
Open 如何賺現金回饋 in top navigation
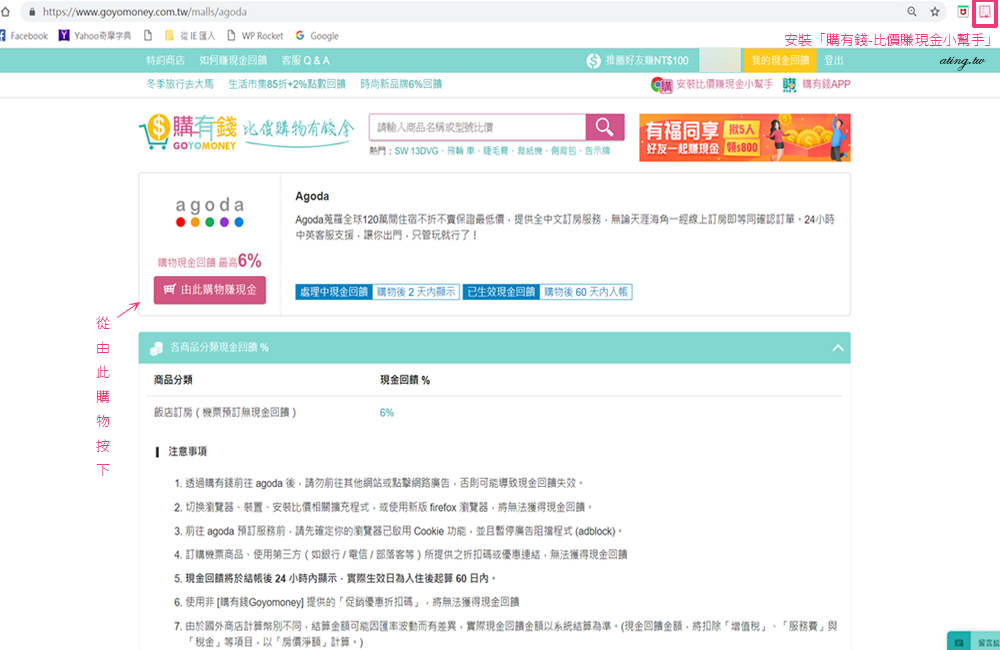(x=235, y=61)
